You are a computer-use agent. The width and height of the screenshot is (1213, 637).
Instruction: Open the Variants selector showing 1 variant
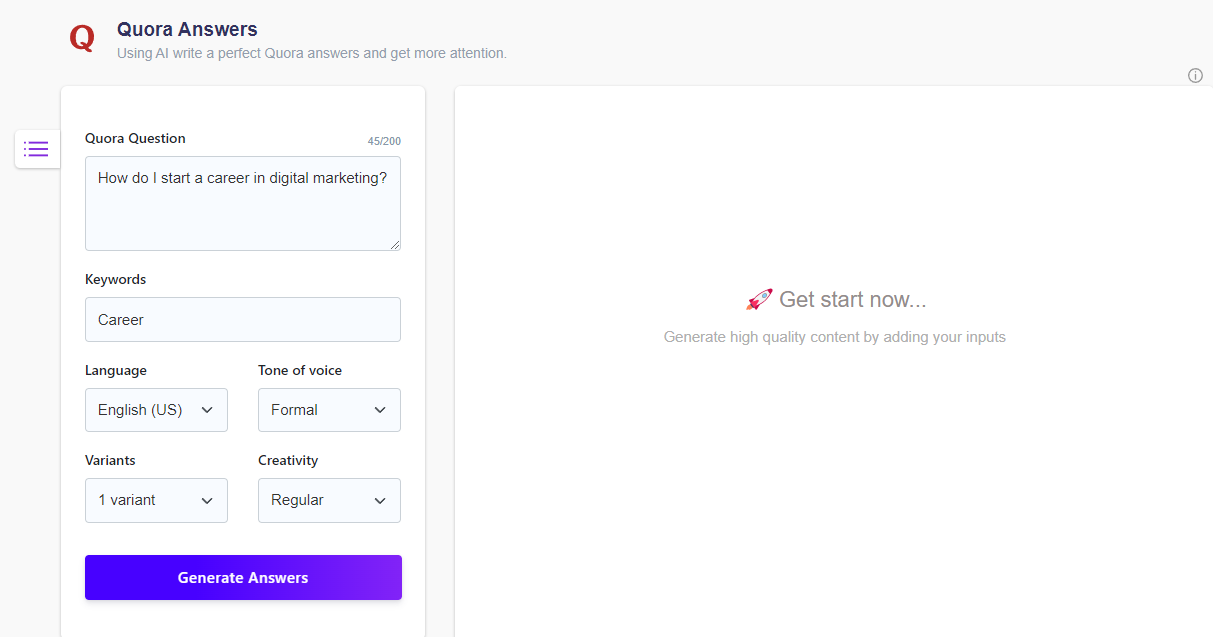pos(156,500)
